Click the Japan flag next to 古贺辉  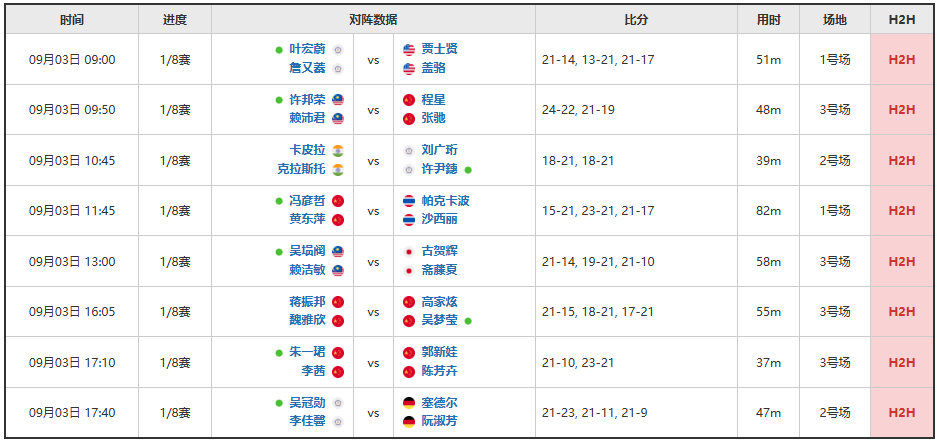(x=409, y=252)
